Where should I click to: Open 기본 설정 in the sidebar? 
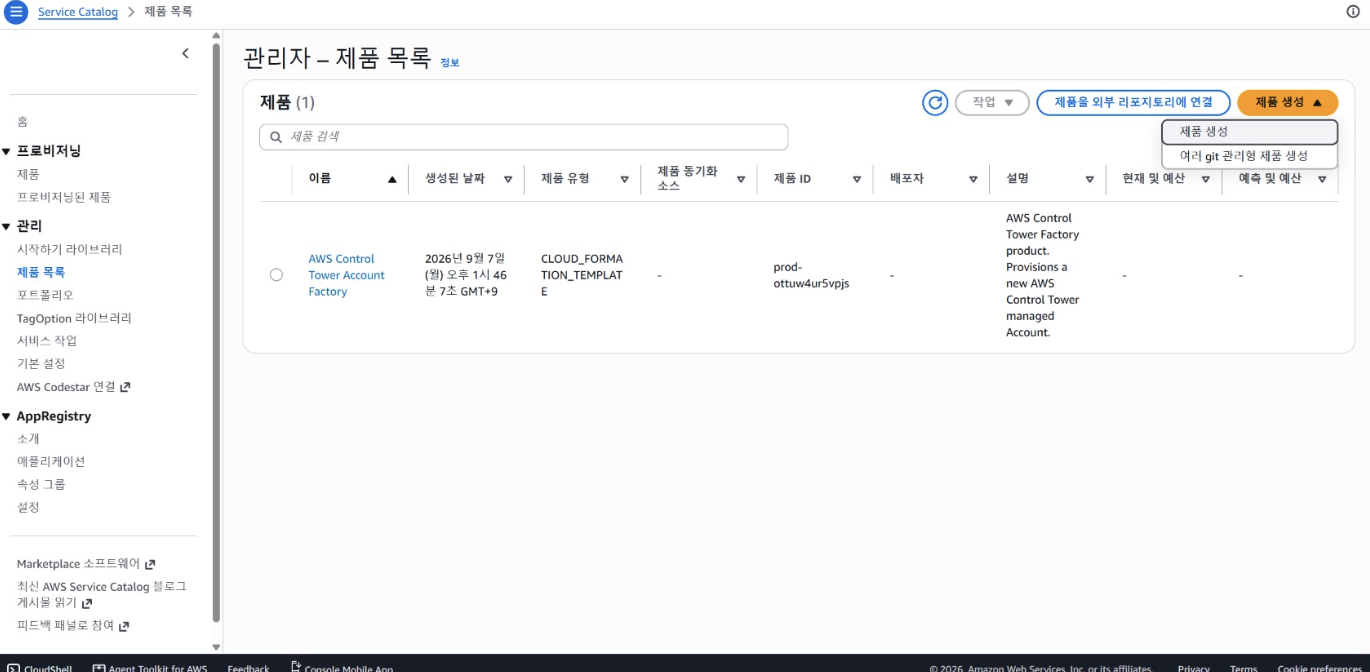(x=41, y=364)
